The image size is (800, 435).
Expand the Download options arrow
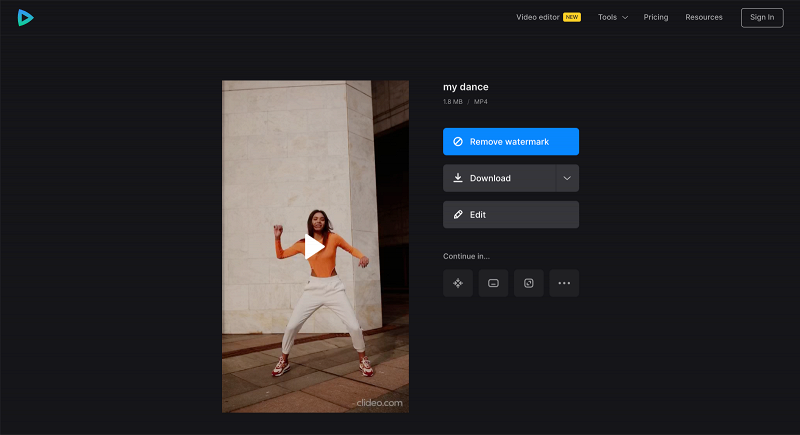(567, 178)
